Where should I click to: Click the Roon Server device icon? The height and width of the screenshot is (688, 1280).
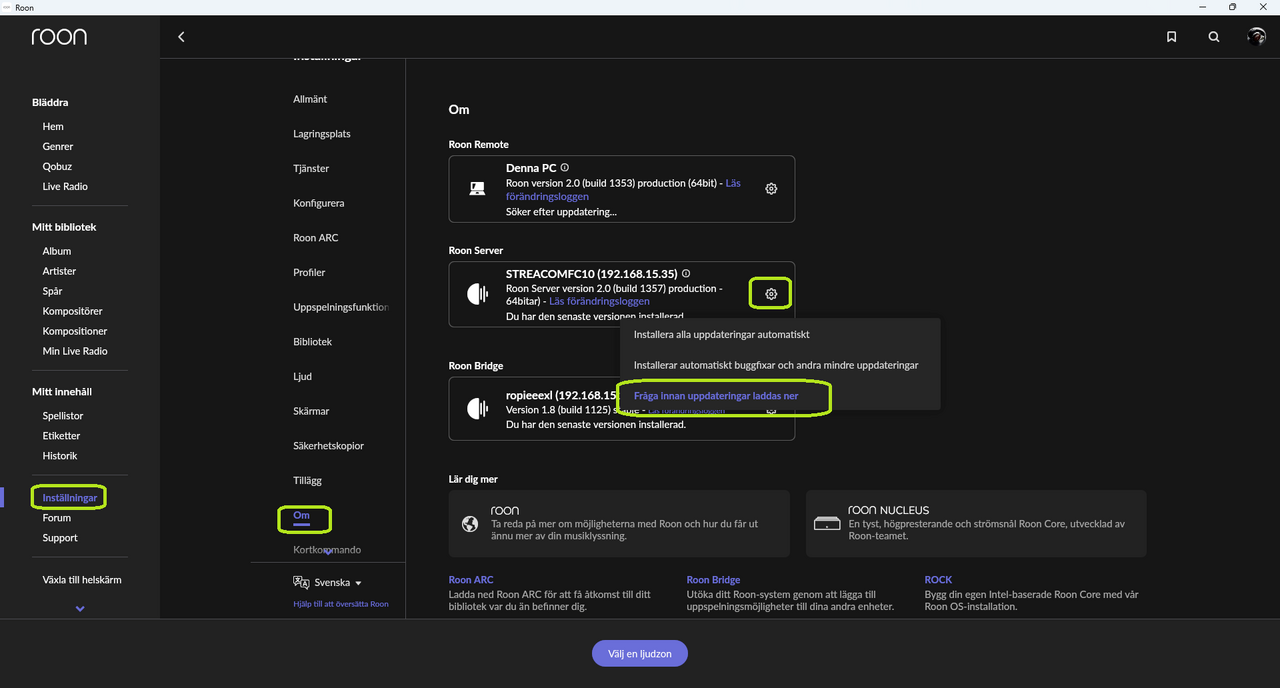pyautogui.click(x=478, y=294)
